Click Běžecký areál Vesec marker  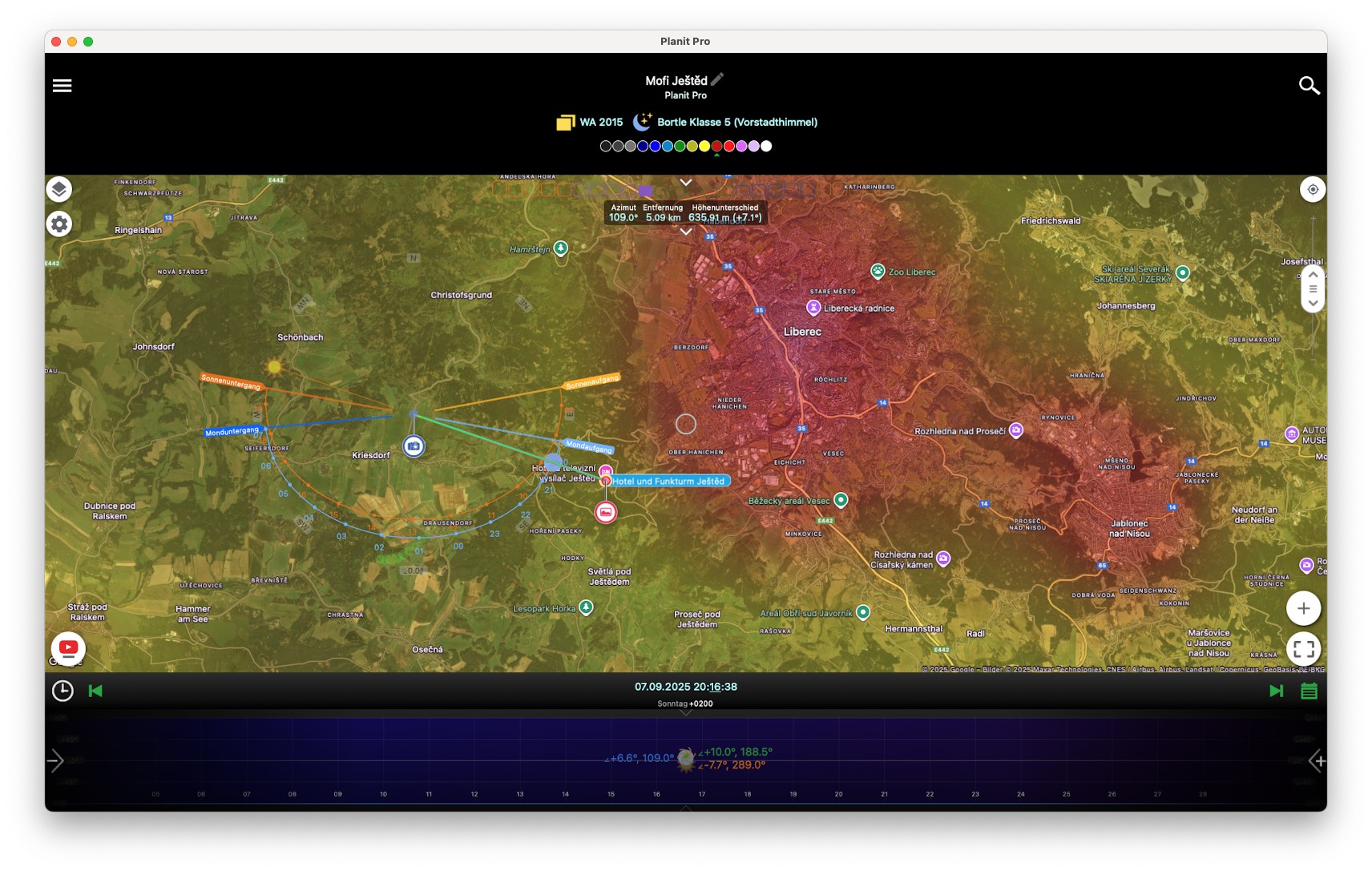coord(841,500)
